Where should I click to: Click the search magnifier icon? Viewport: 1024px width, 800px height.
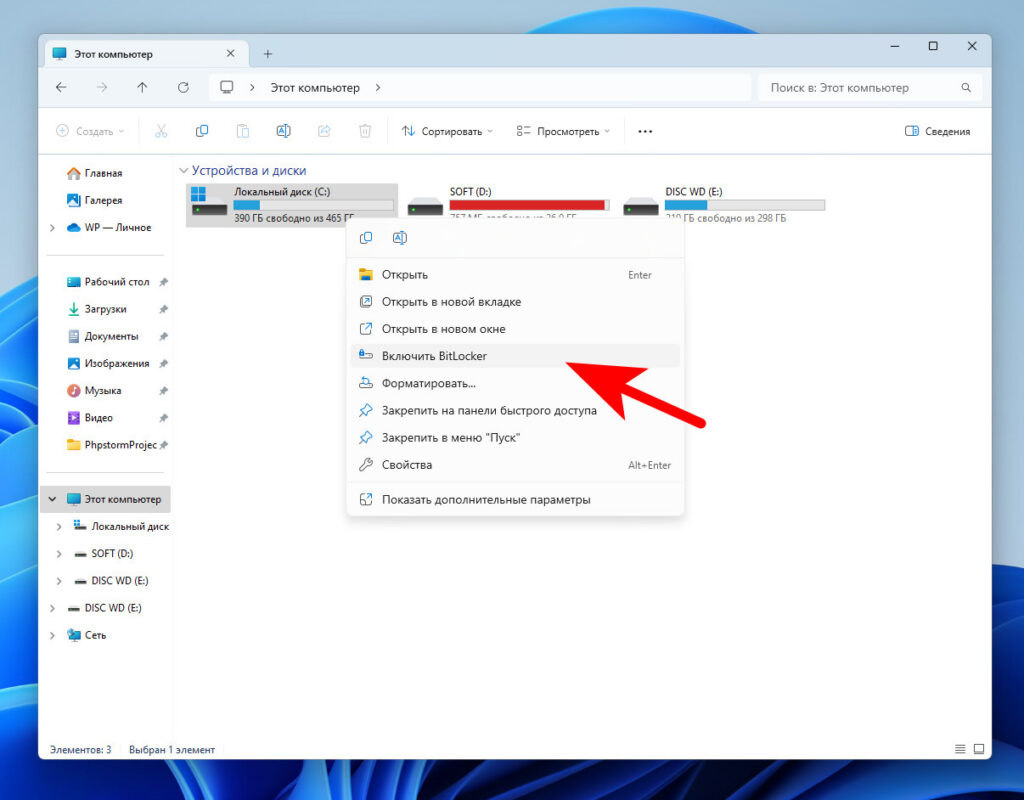[x=966, y=88]
